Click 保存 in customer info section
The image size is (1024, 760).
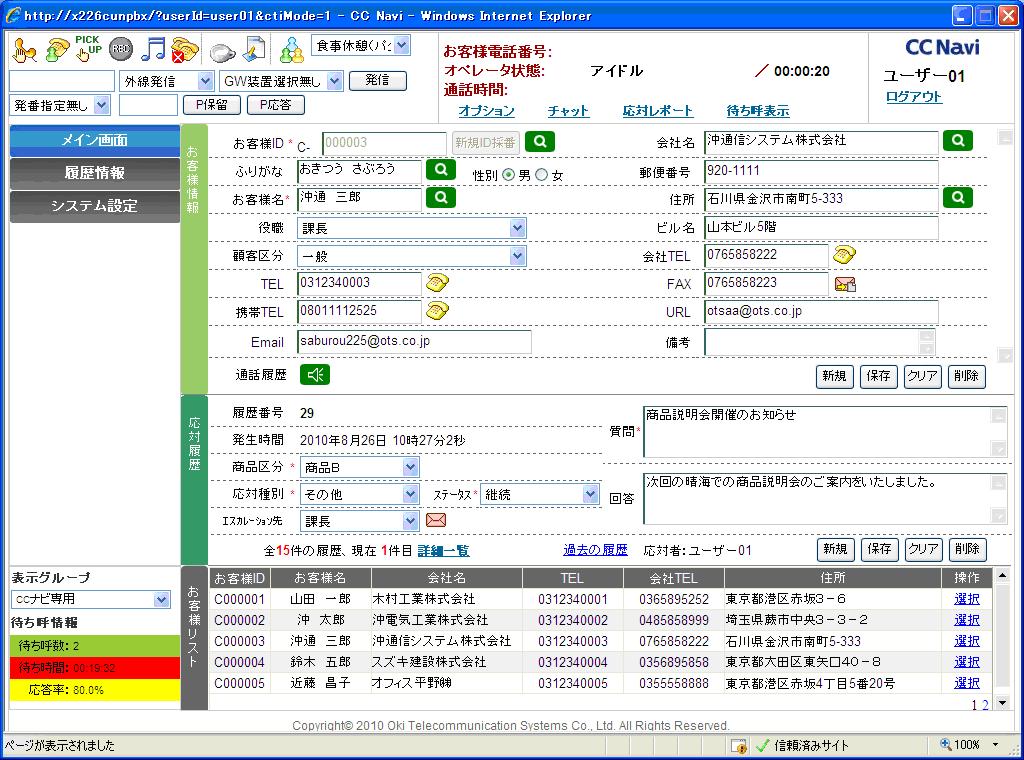[878, 376]
